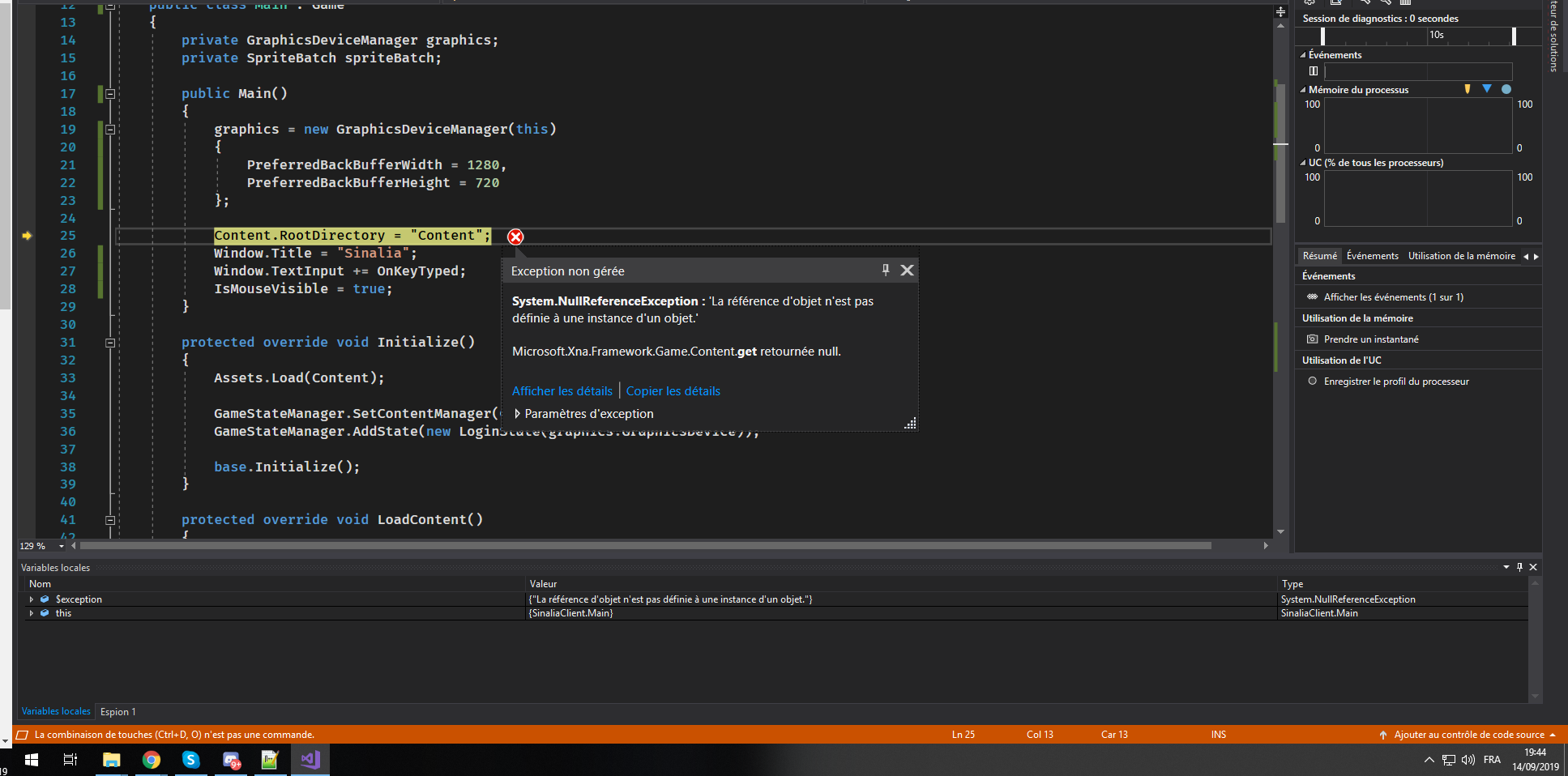
Task: Click the volume icon in the system tray
Action: click(x=1468, y=760)
